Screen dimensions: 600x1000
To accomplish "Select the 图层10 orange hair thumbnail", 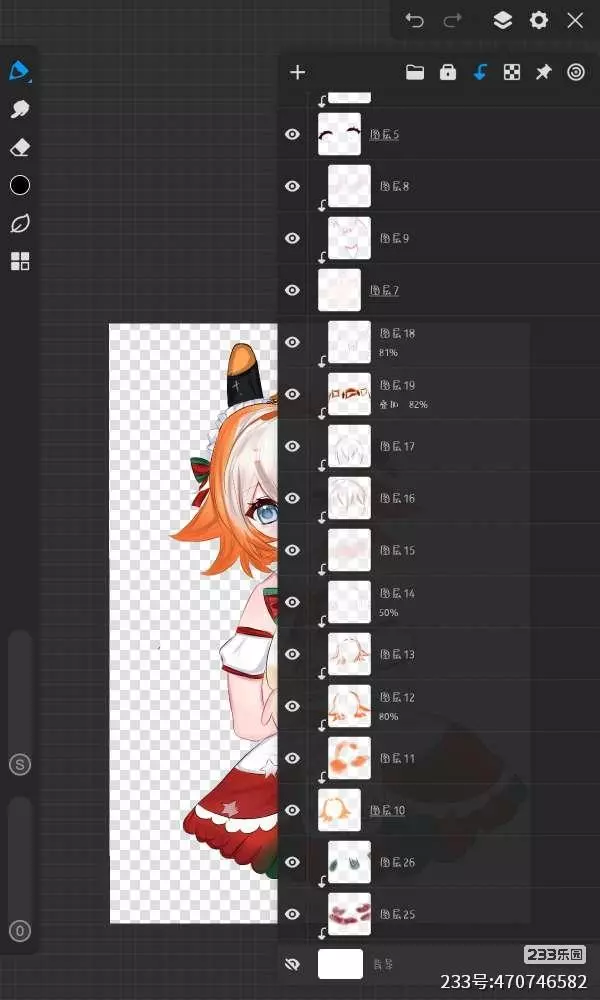I will pyautogui.click(x=339, y=810).
